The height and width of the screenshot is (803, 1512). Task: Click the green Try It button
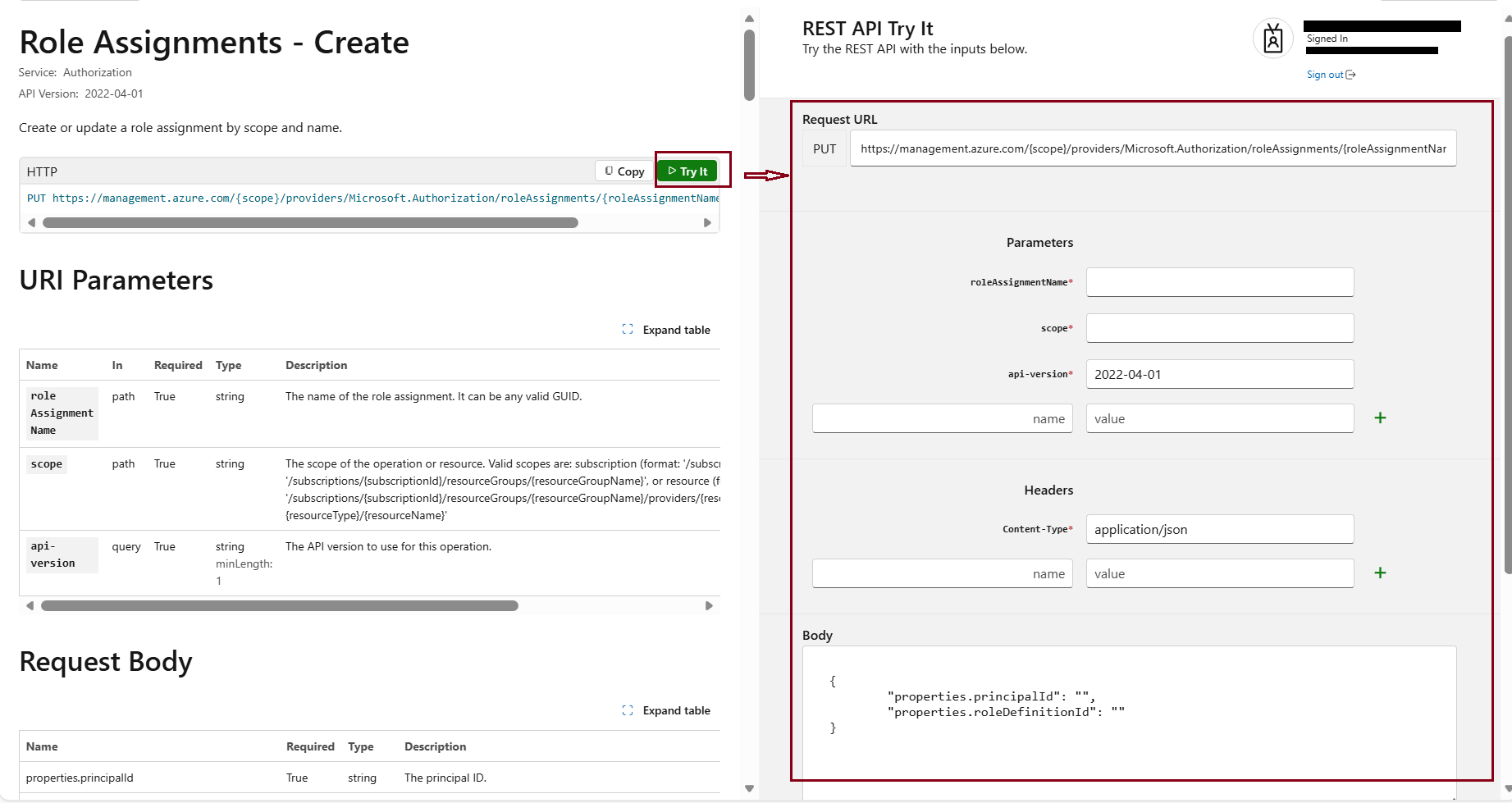tap(687, 171)
